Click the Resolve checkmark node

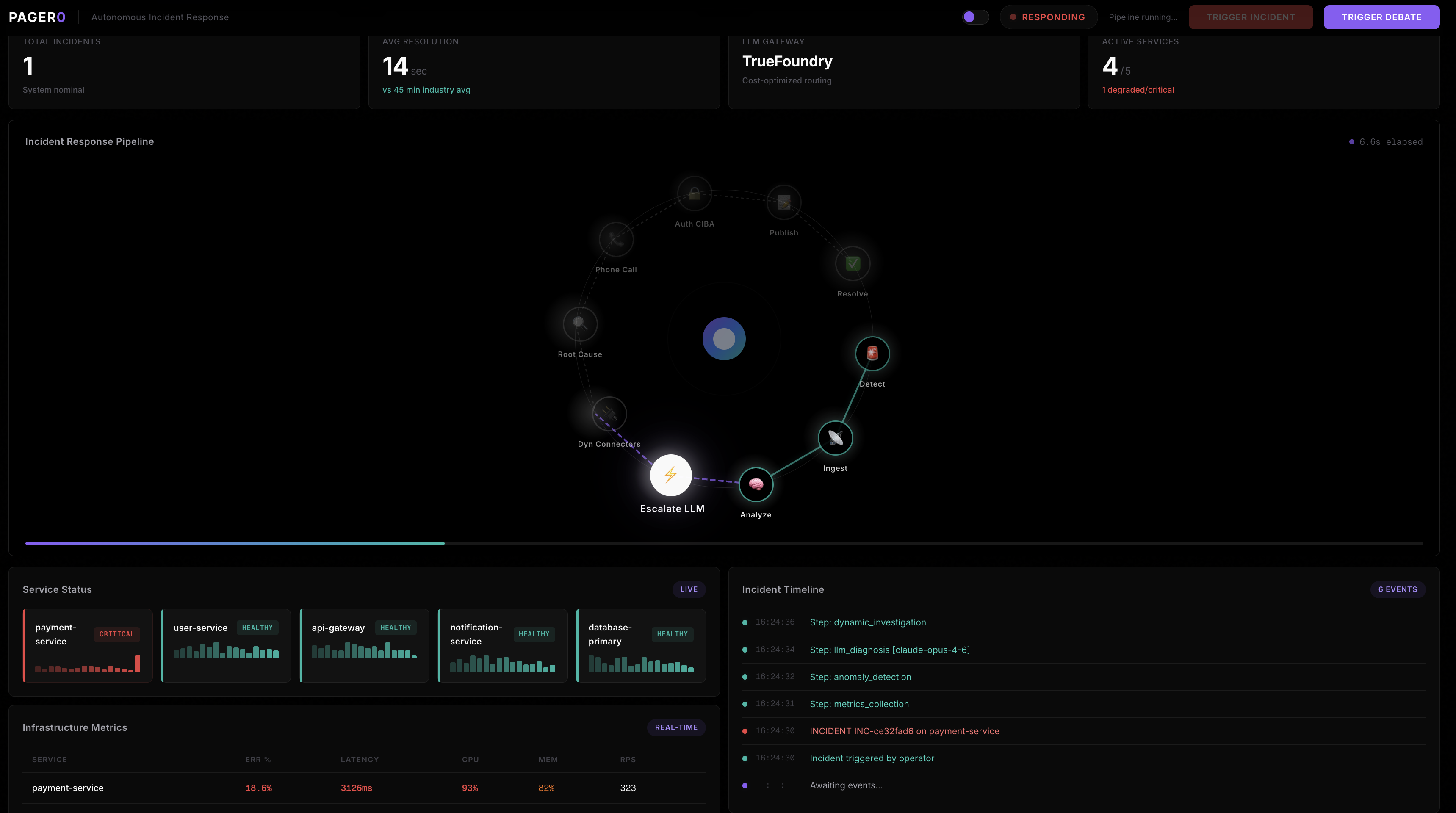click(853, 263)
